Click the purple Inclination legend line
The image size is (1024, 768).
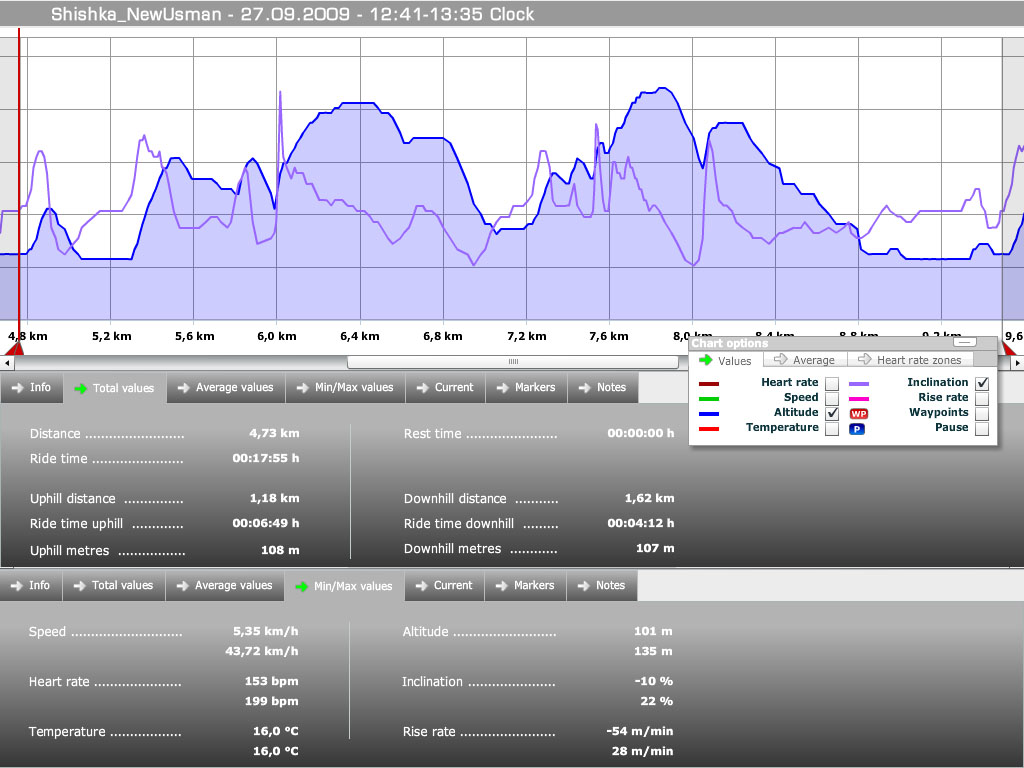click(x=858, y=383)
